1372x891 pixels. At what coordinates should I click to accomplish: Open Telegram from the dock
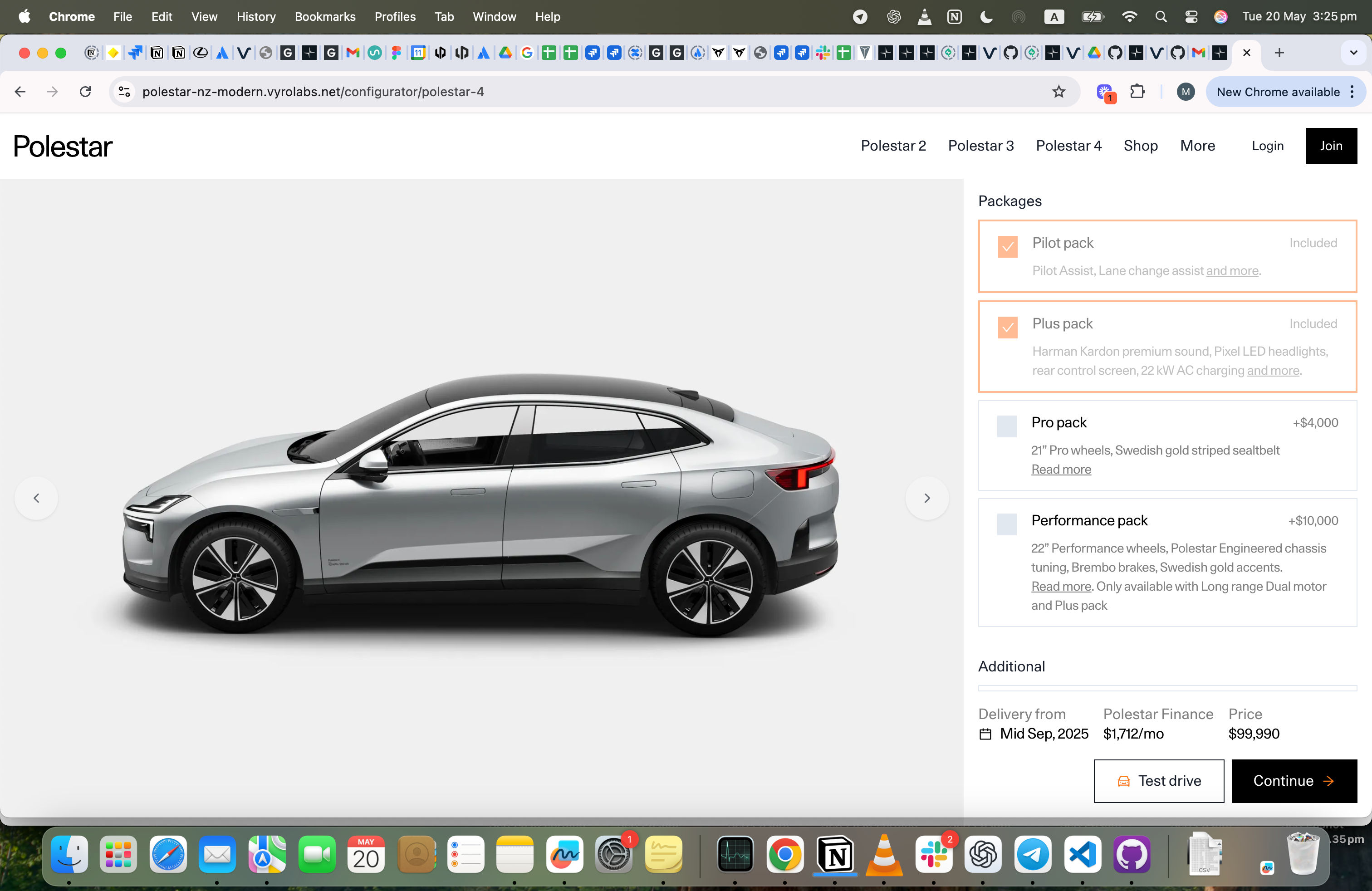tap(1033, 854)
